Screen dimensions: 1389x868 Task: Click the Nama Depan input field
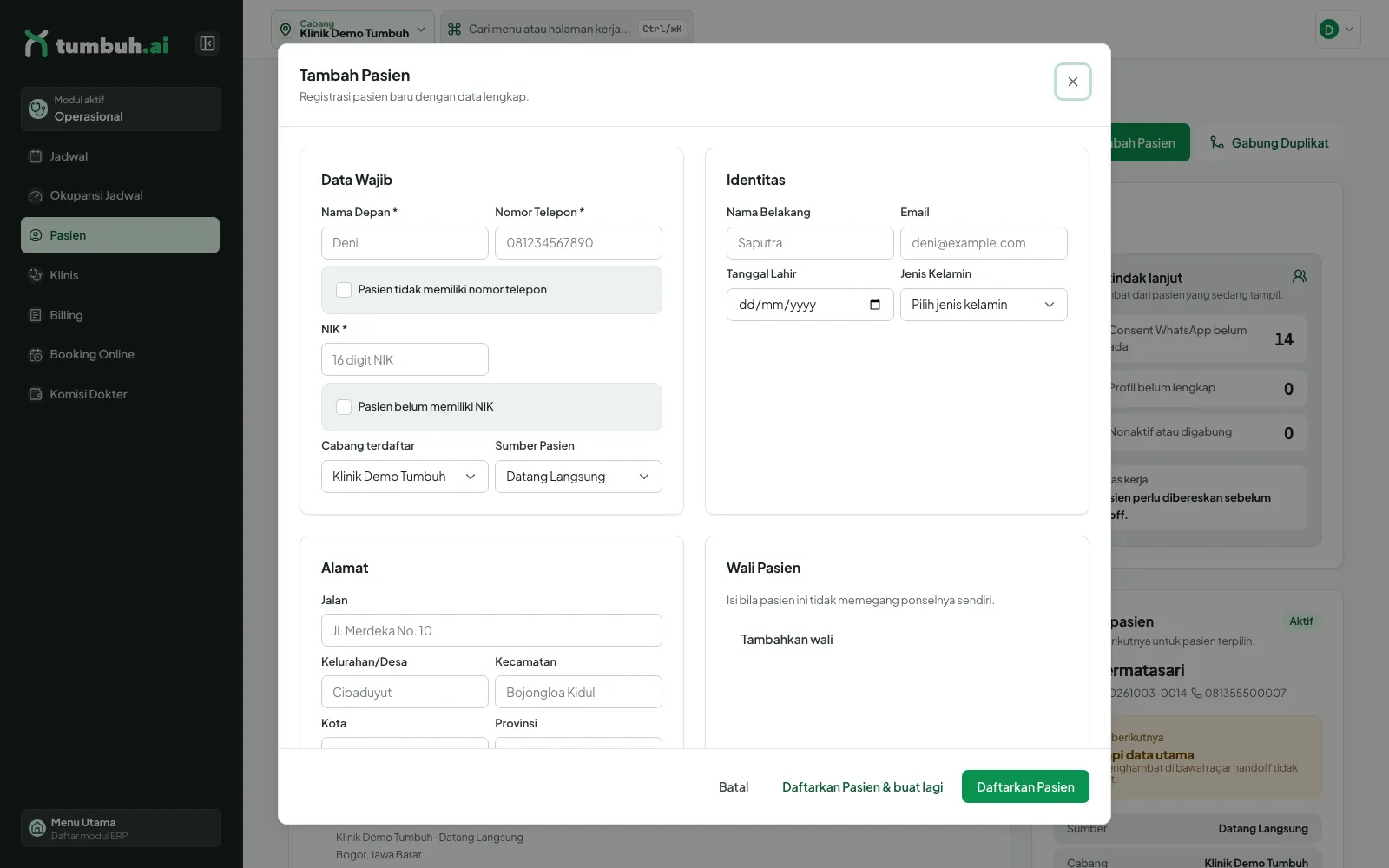[405, 243]
